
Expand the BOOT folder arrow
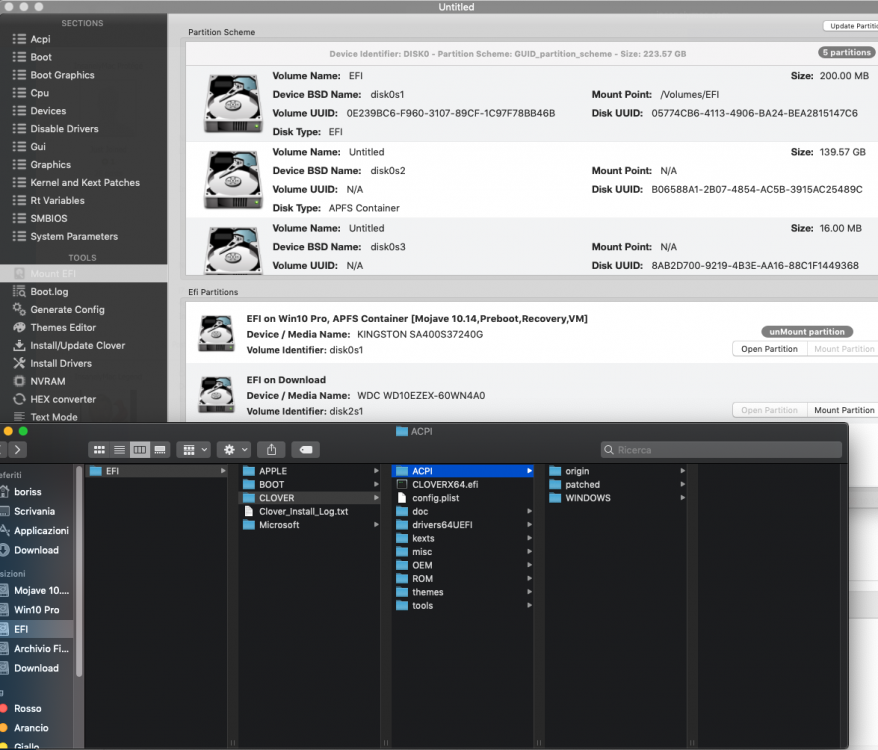coord(376,485)
